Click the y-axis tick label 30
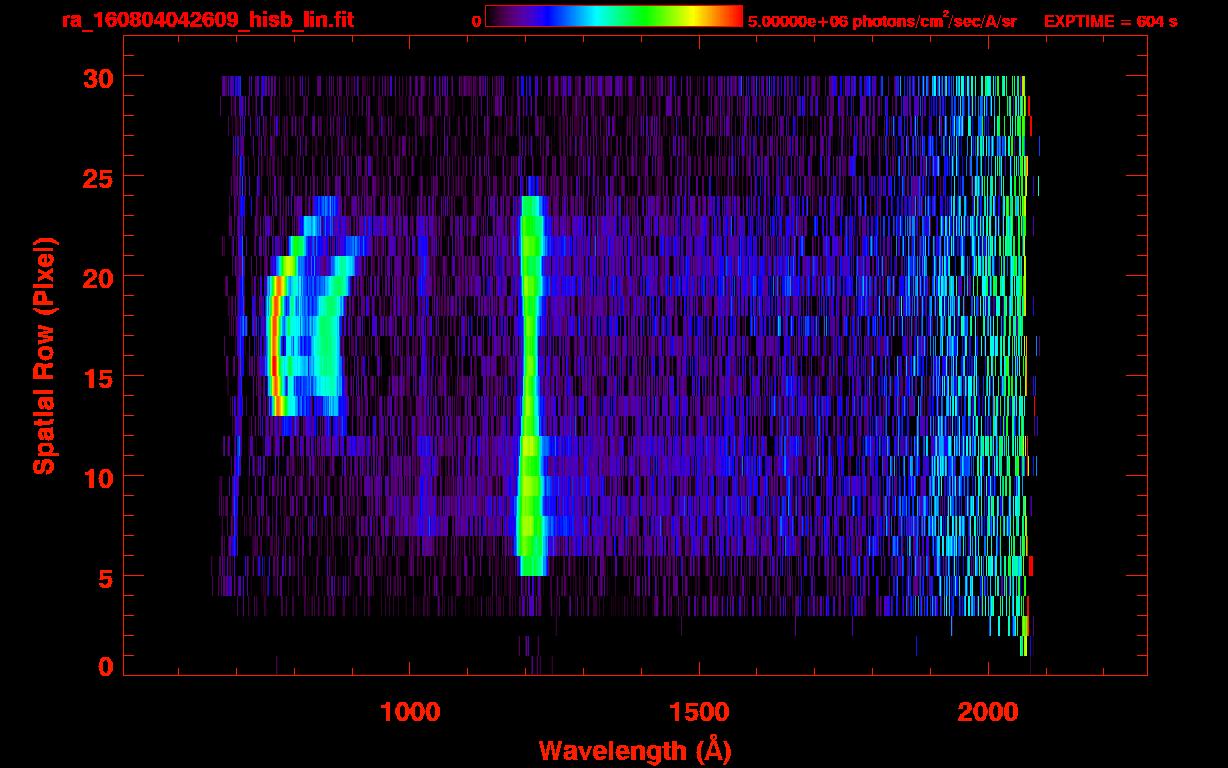This screenshot has width=1228, height=768. tap(97, 77)
